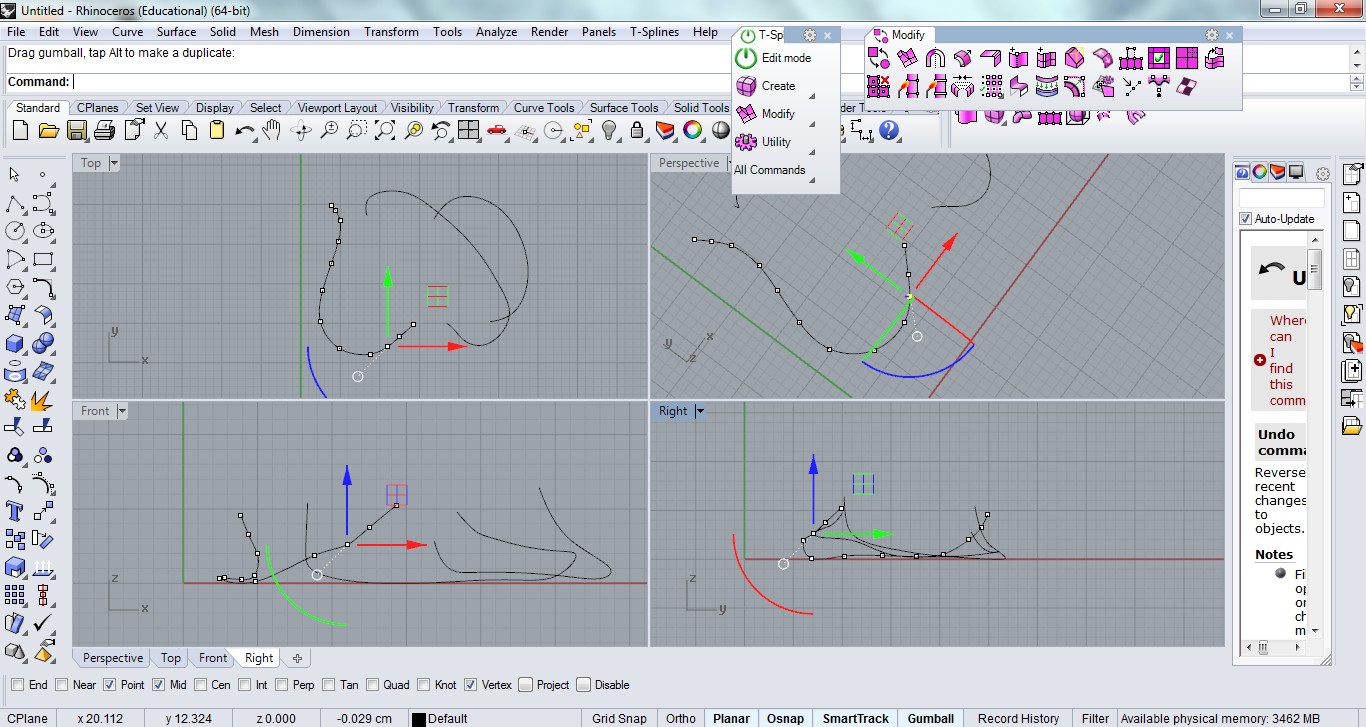The height and width of the screenshot is (727, 1366).
Task: Click the help panel search field
Action: [1281, 198]
